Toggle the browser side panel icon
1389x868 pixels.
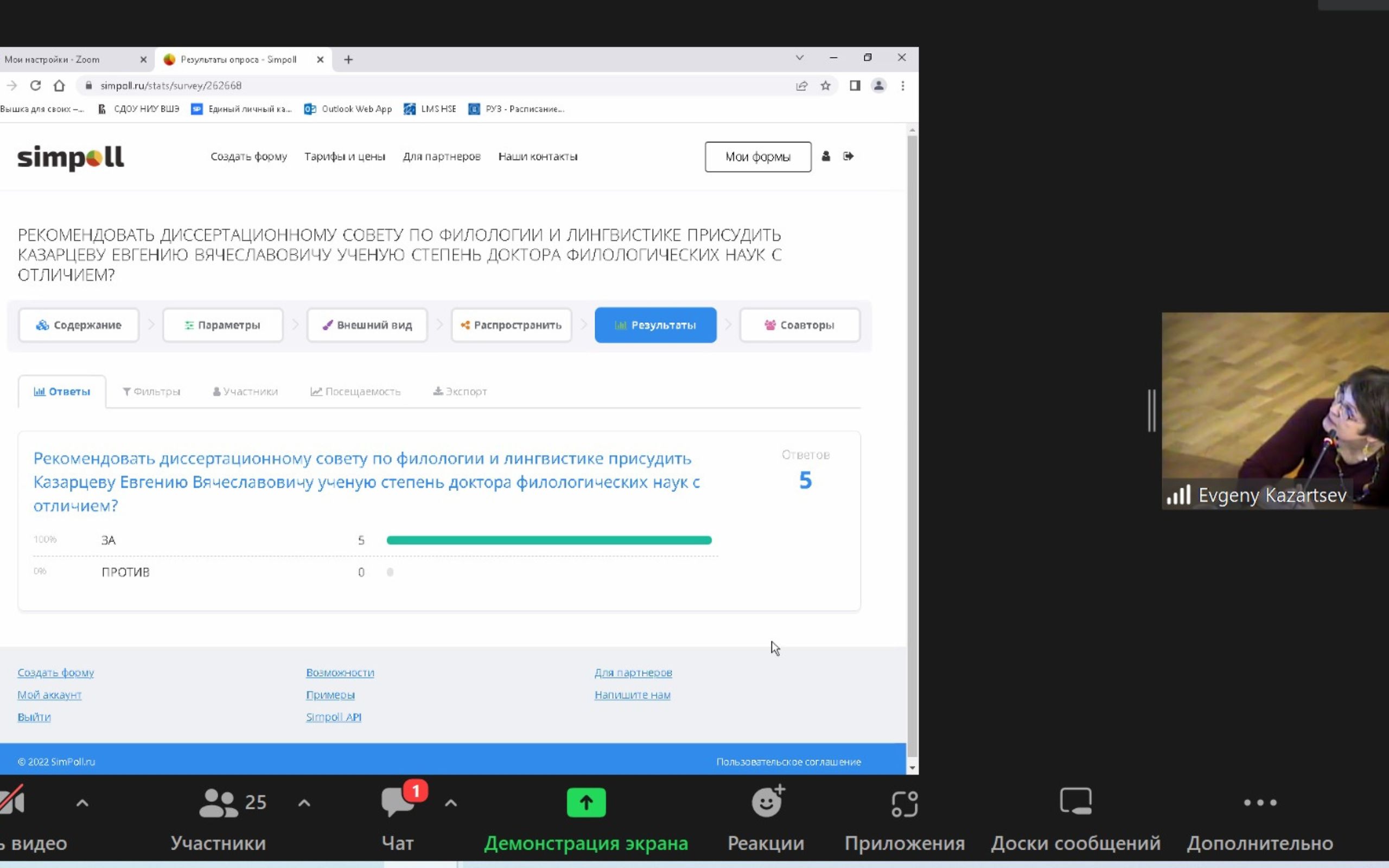[855, 86]
